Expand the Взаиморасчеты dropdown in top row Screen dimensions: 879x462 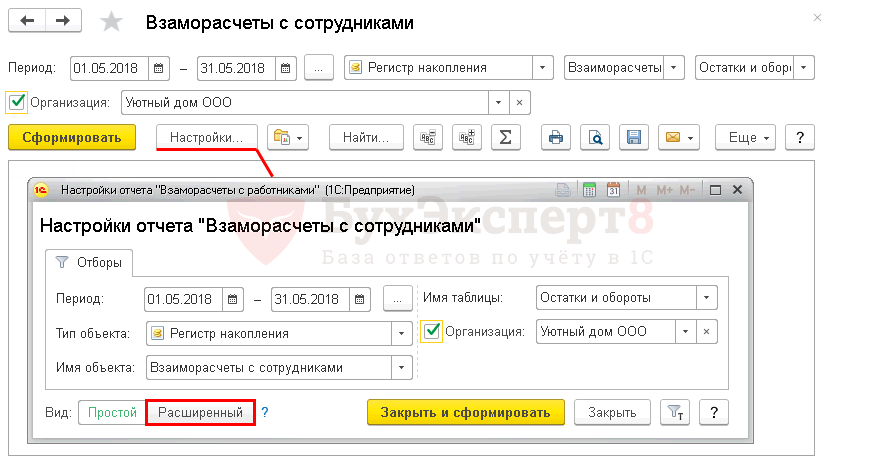click(673, 68)
